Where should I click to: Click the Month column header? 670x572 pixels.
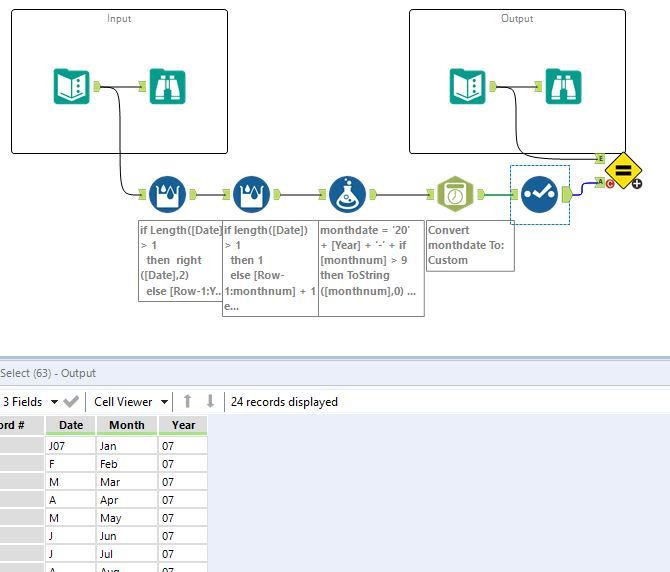pyautogui.click(x=126, y=425)
